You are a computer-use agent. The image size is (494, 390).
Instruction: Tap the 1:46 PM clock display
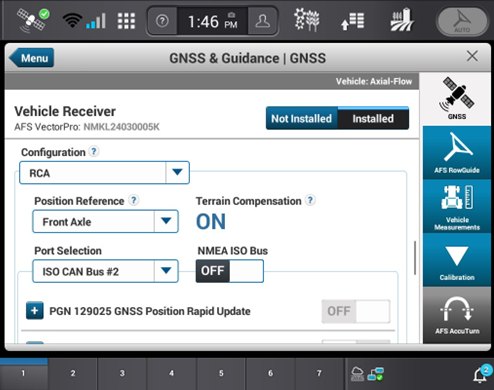(x=212, y=21)
